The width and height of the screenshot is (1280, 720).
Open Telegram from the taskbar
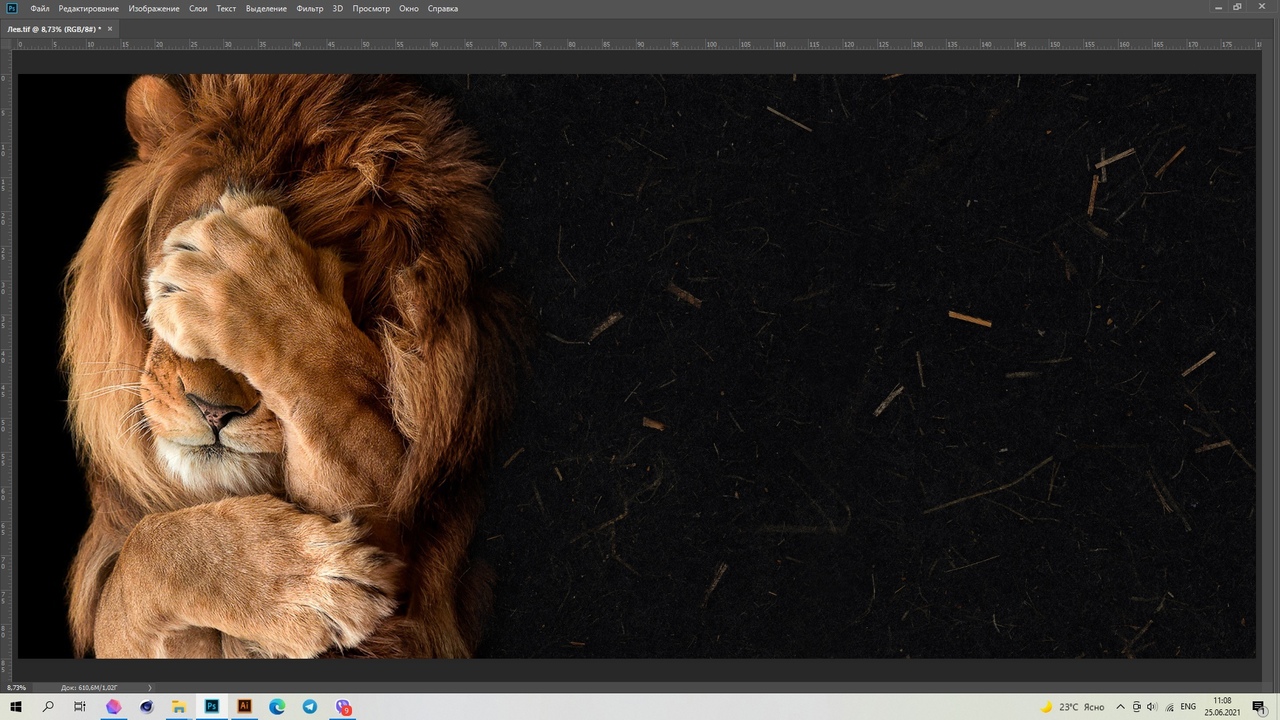click(x=310, y=707)
